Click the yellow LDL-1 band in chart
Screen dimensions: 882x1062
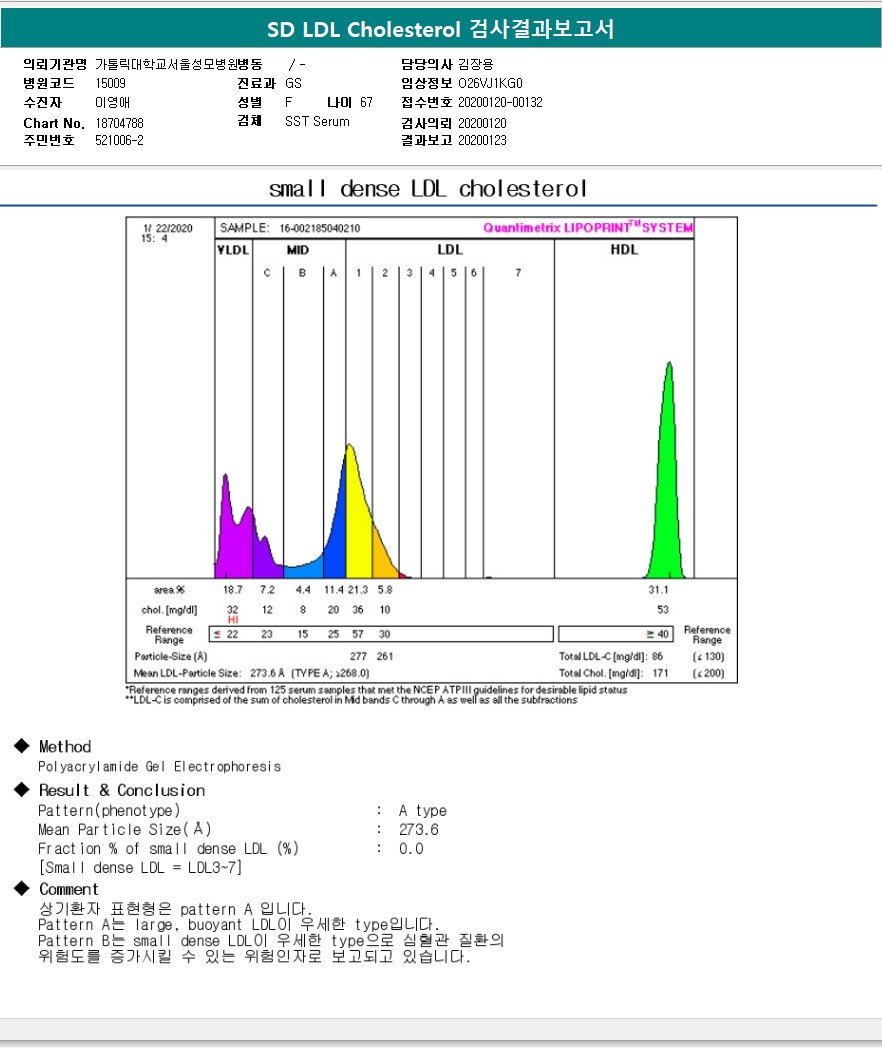[x=358, y=522]
